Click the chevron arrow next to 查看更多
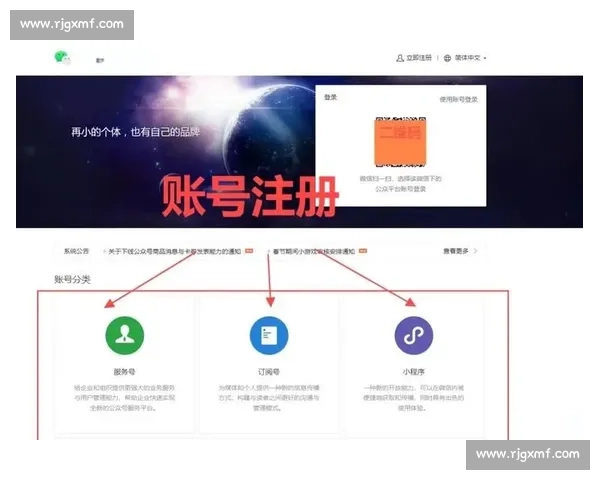 pyautogui.click(x=476, y=251)
